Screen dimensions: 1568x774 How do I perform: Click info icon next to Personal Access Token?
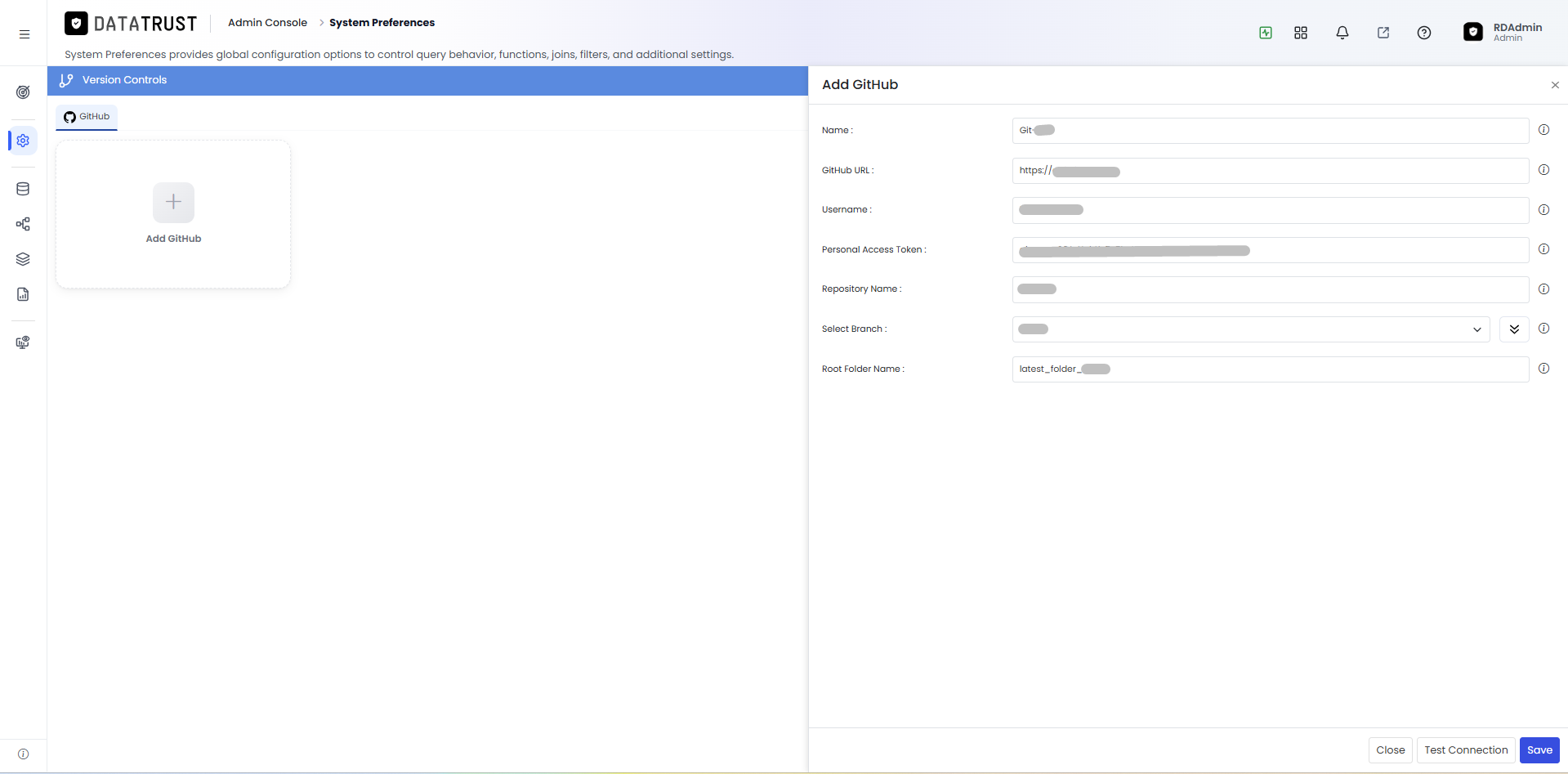pyautogui.click(x=1543, y=249)
